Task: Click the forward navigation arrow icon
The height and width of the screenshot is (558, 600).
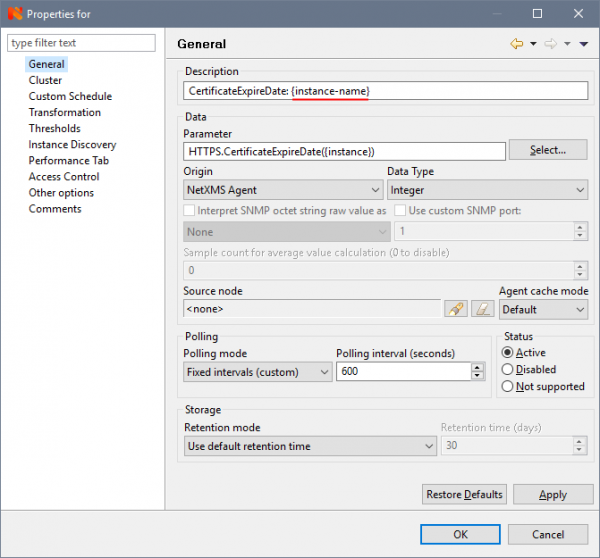Action: pyautogui.click(x=550, y=44)
